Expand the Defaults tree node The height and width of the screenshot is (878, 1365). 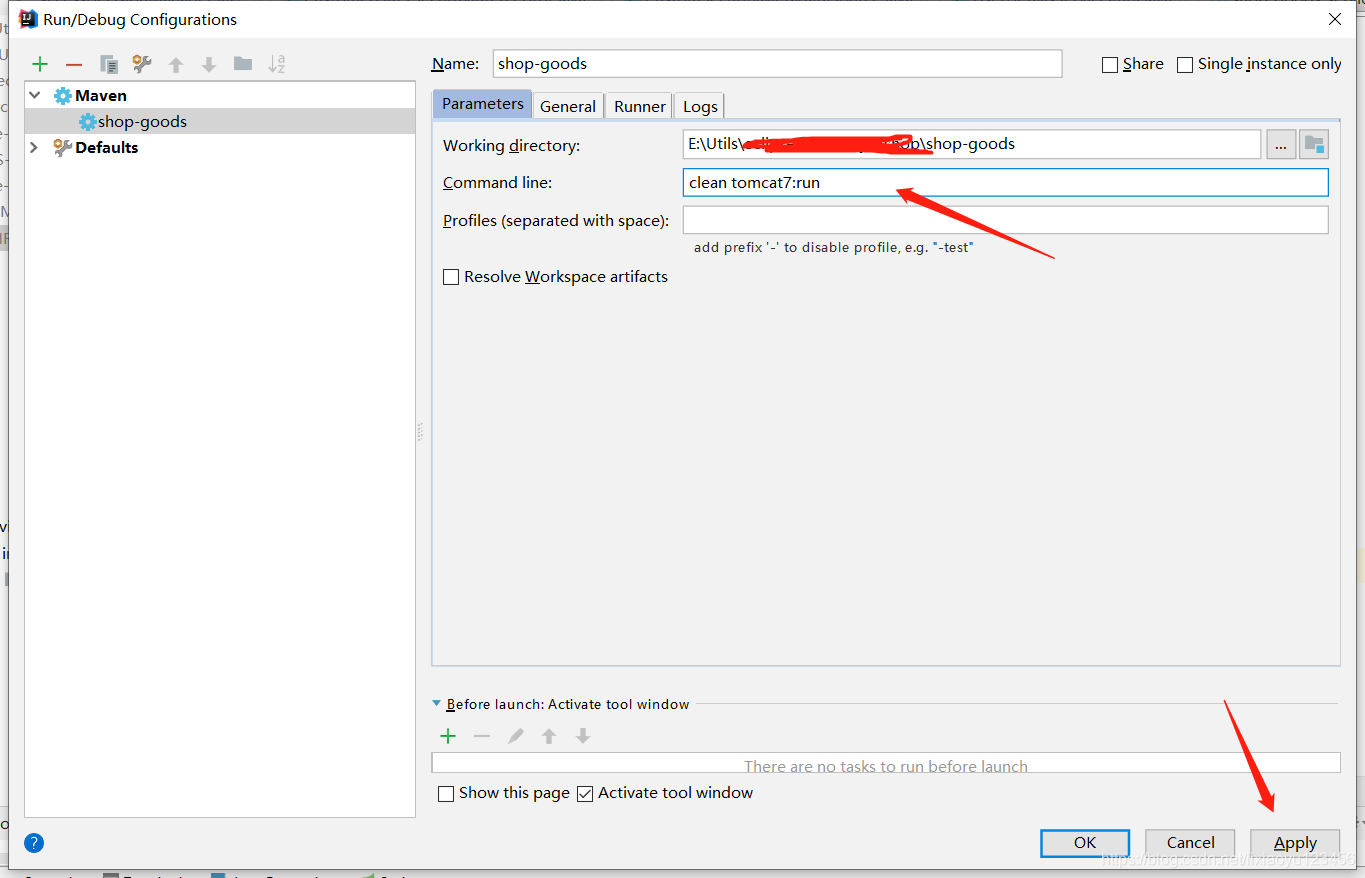pos(35,148)
